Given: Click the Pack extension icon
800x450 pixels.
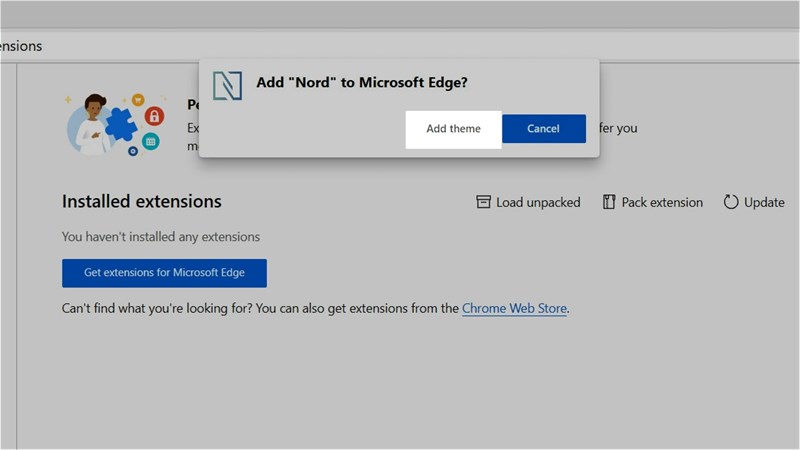Looking at the screenshot, I should (x=609, y=202).
